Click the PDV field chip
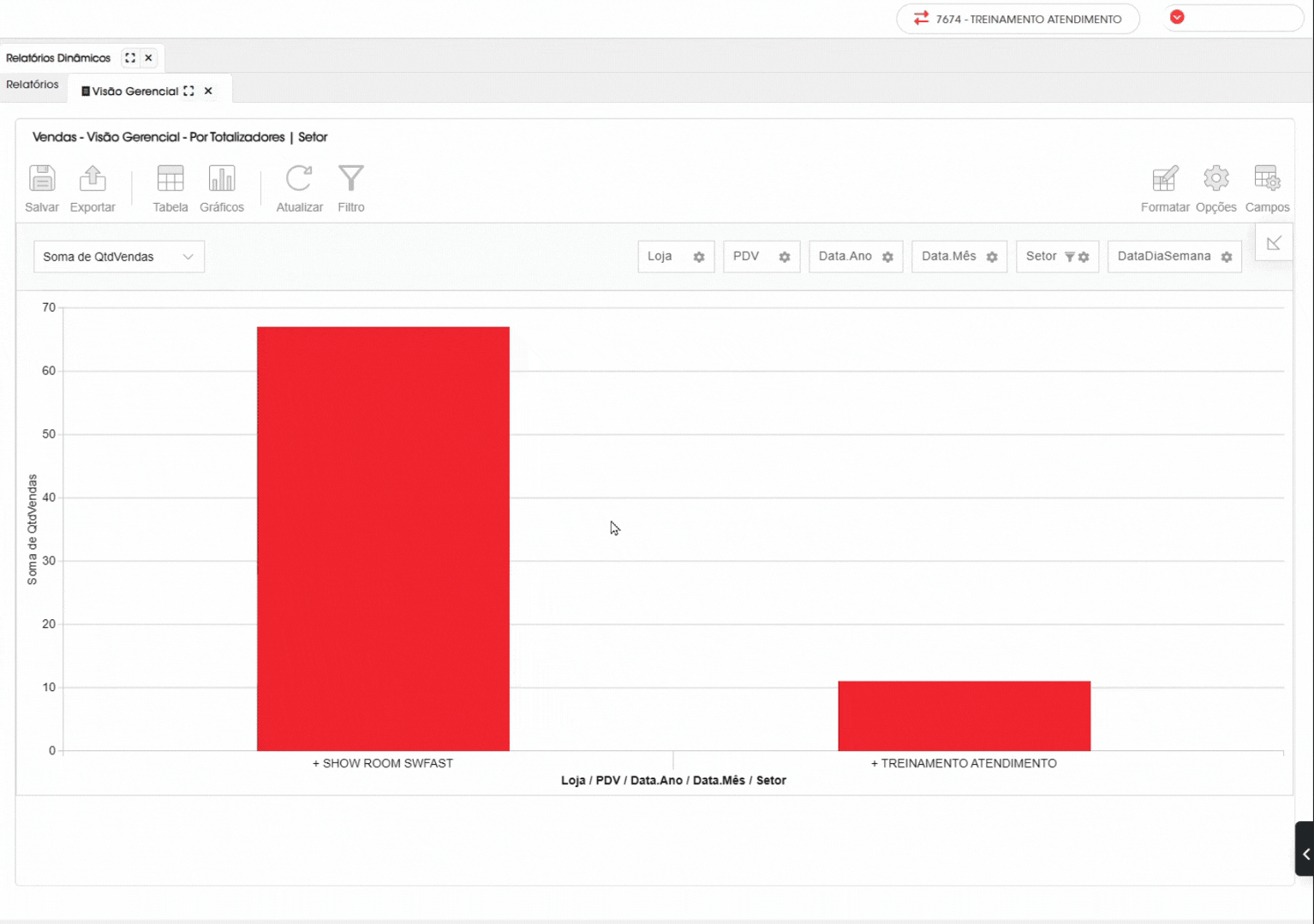This screenshot has height=924, width=1314. click(762, 257)
